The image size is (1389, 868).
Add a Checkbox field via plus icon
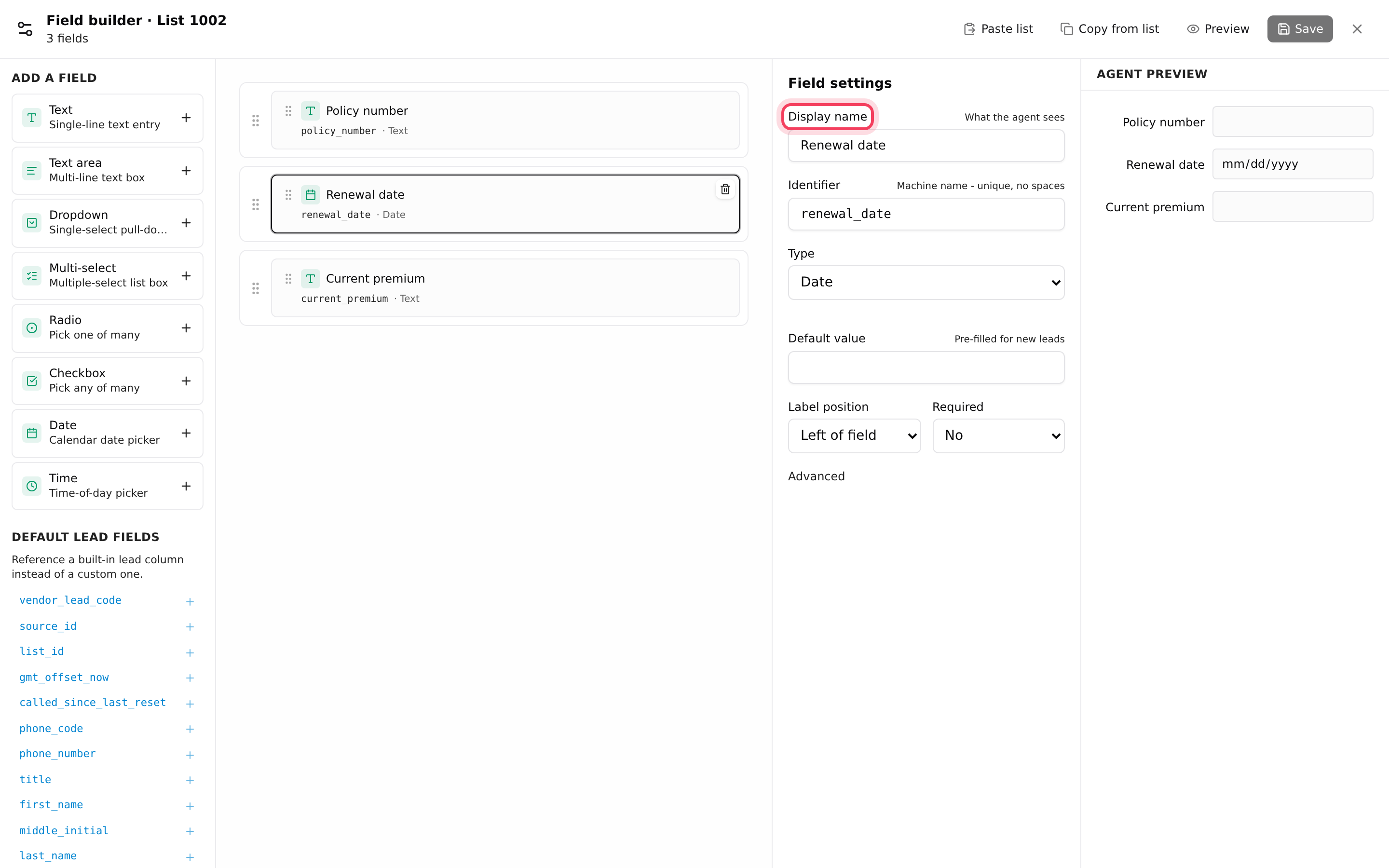point(186,380)
